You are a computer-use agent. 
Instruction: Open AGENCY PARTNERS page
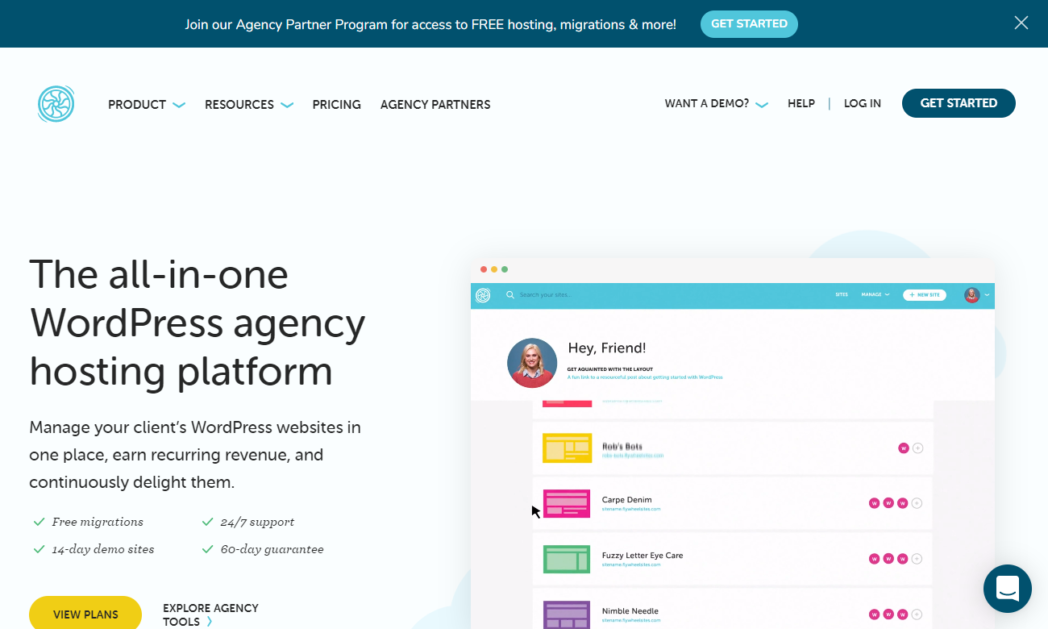[x=435, y=105]
